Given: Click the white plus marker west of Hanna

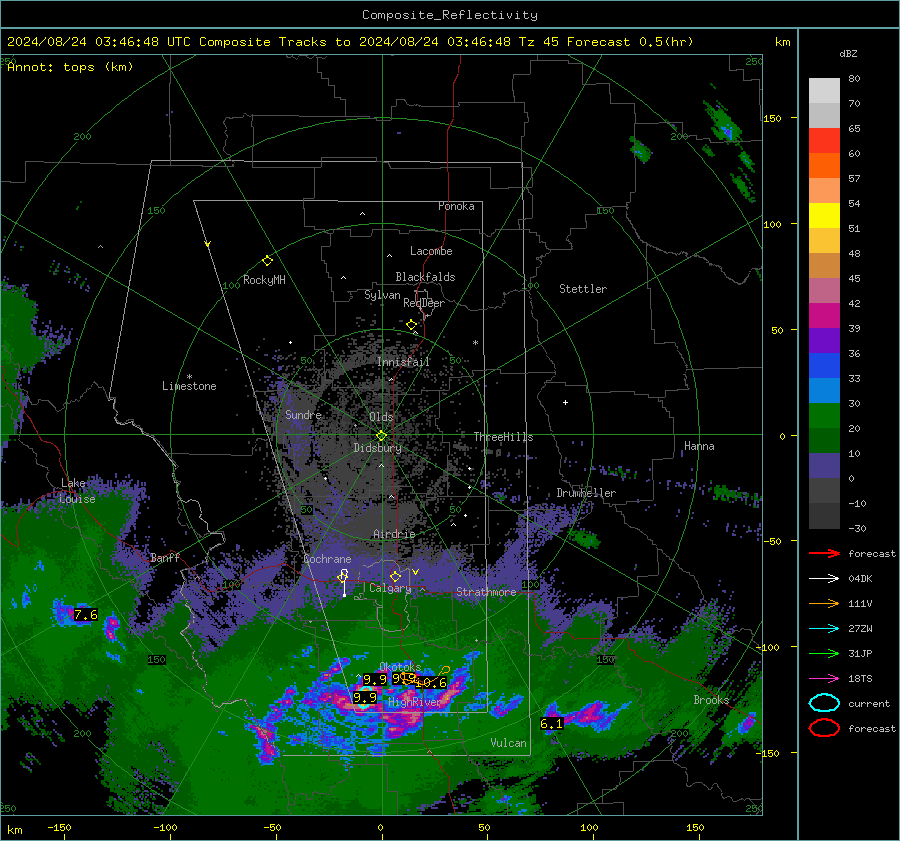Looking at the screenshot, I should [565, 402].
